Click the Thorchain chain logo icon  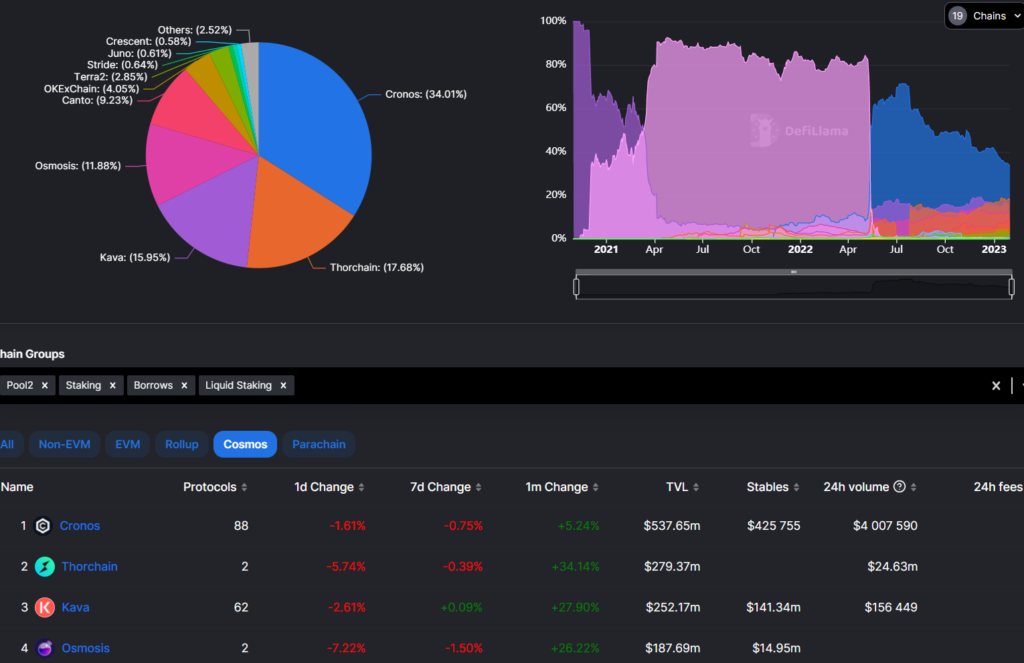(x=45, y=567)
